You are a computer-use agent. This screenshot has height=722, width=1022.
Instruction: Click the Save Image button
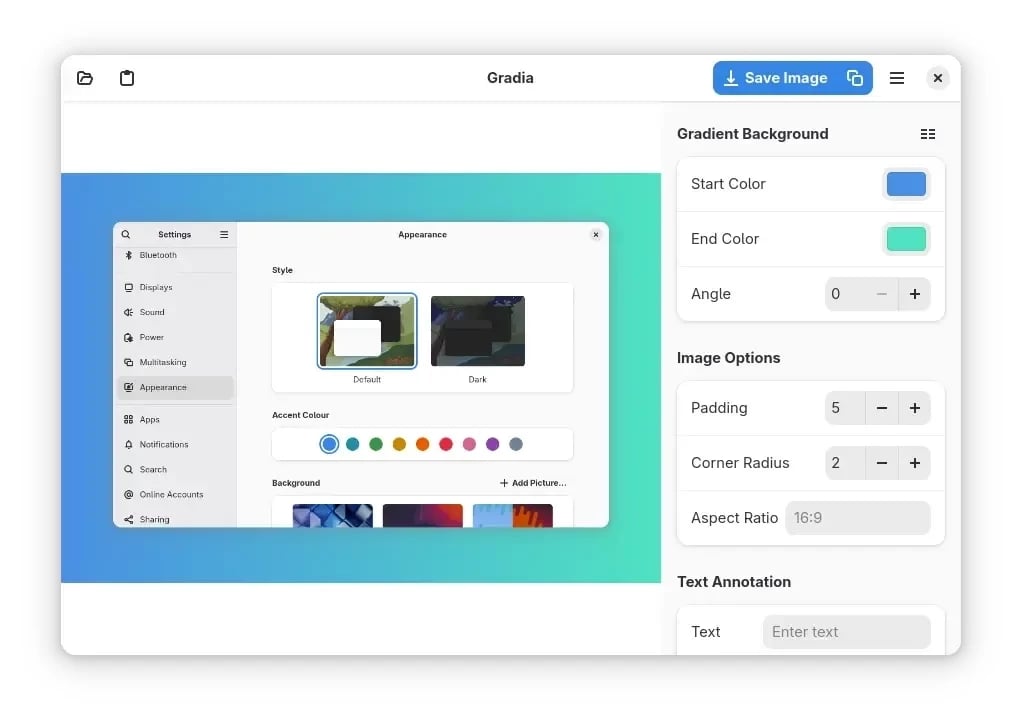pos(776,78)
